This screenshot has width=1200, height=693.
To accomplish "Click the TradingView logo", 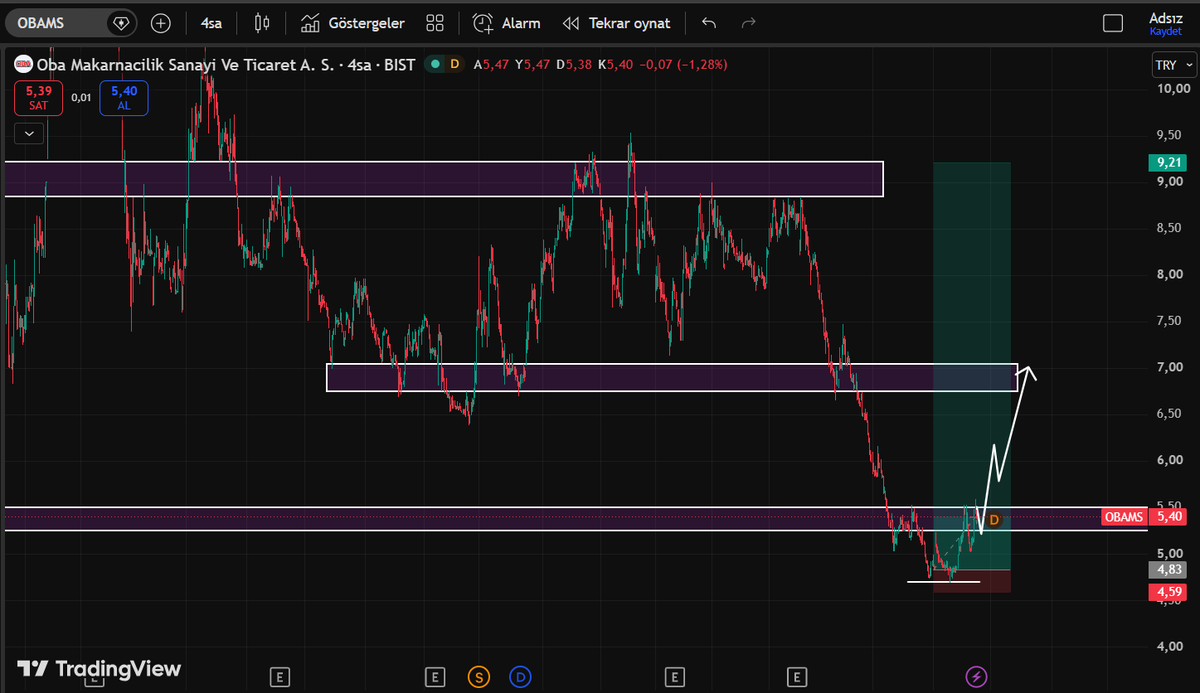I will tap(98, 669).
